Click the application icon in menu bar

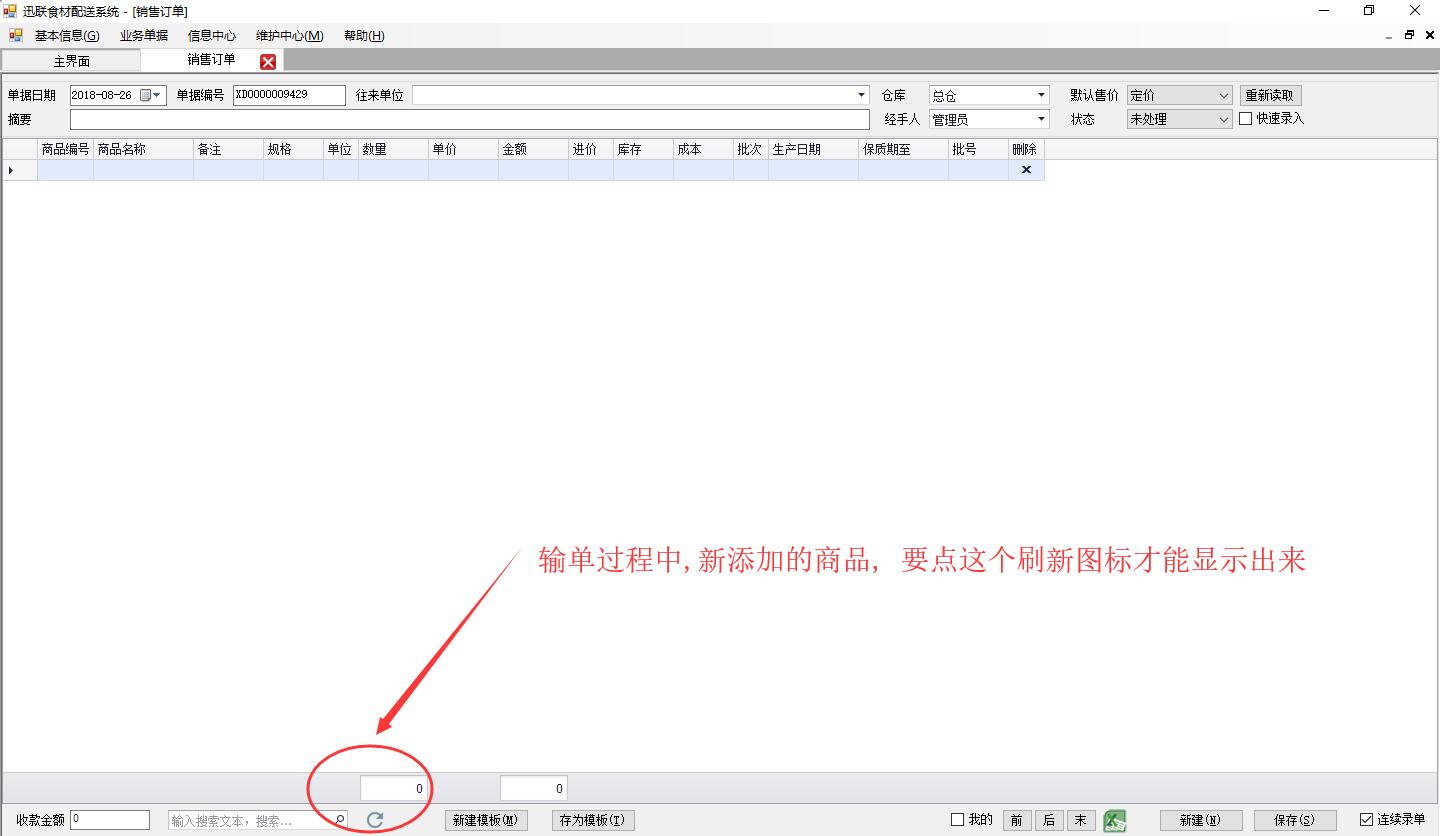pyautogui.click(x=16, y=35)
